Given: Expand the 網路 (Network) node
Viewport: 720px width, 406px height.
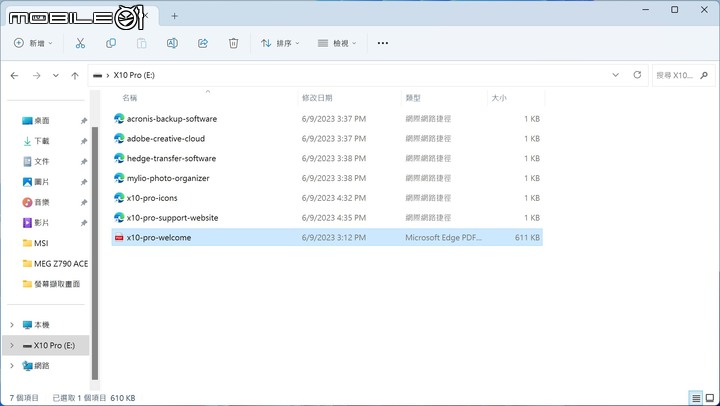Looking at the screenshot, I should point(12,366).
